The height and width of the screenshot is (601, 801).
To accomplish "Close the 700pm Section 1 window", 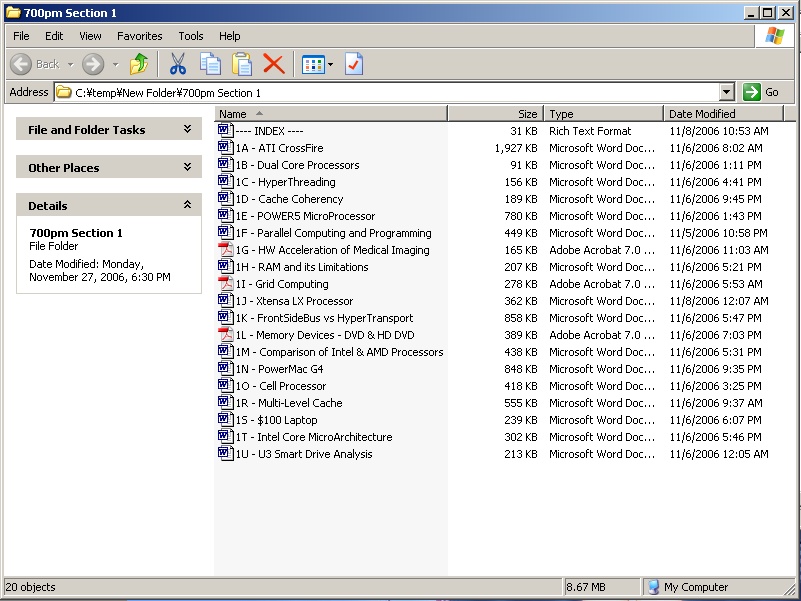I will coord(785,13).
